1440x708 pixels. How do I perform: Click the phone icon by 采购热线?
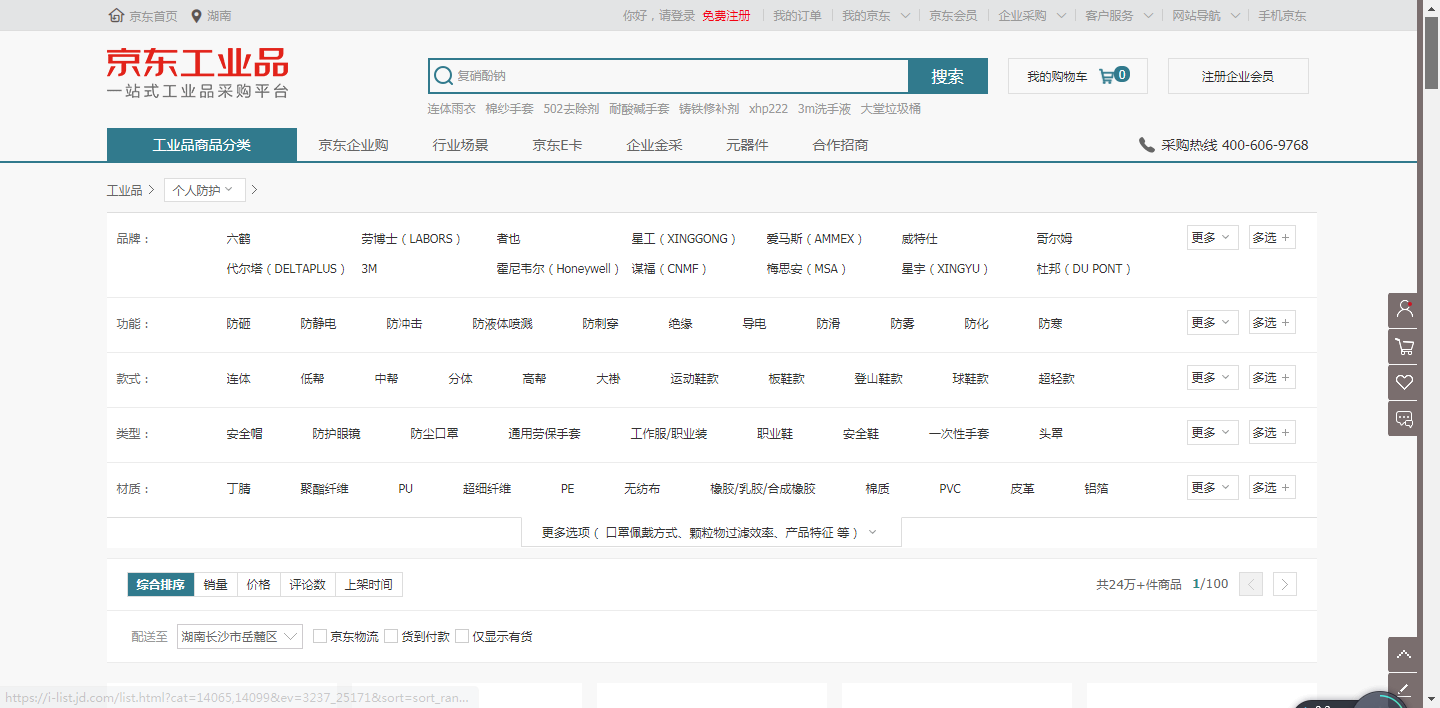tap(1146, 145)
